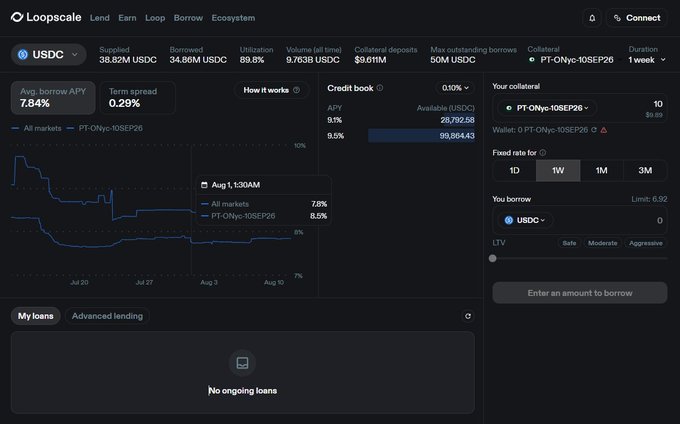Open notifications bell icon
680x424 pixels.
pos(592,18)
